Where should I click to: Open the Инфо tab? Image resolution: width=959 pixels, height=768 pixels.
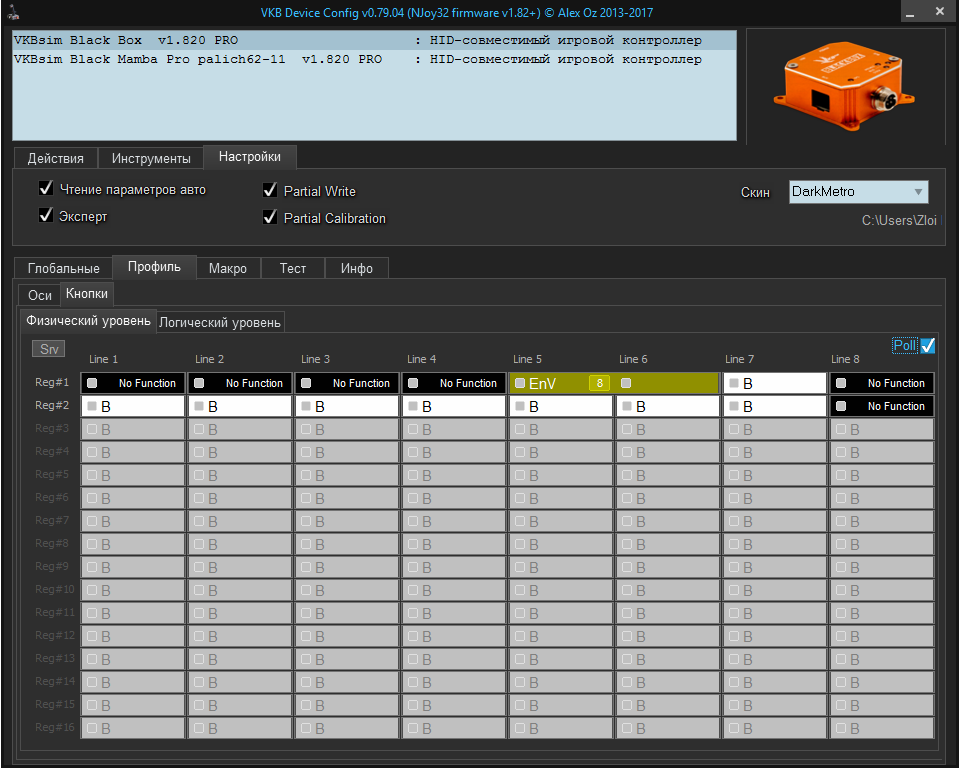tap(357, 268)
